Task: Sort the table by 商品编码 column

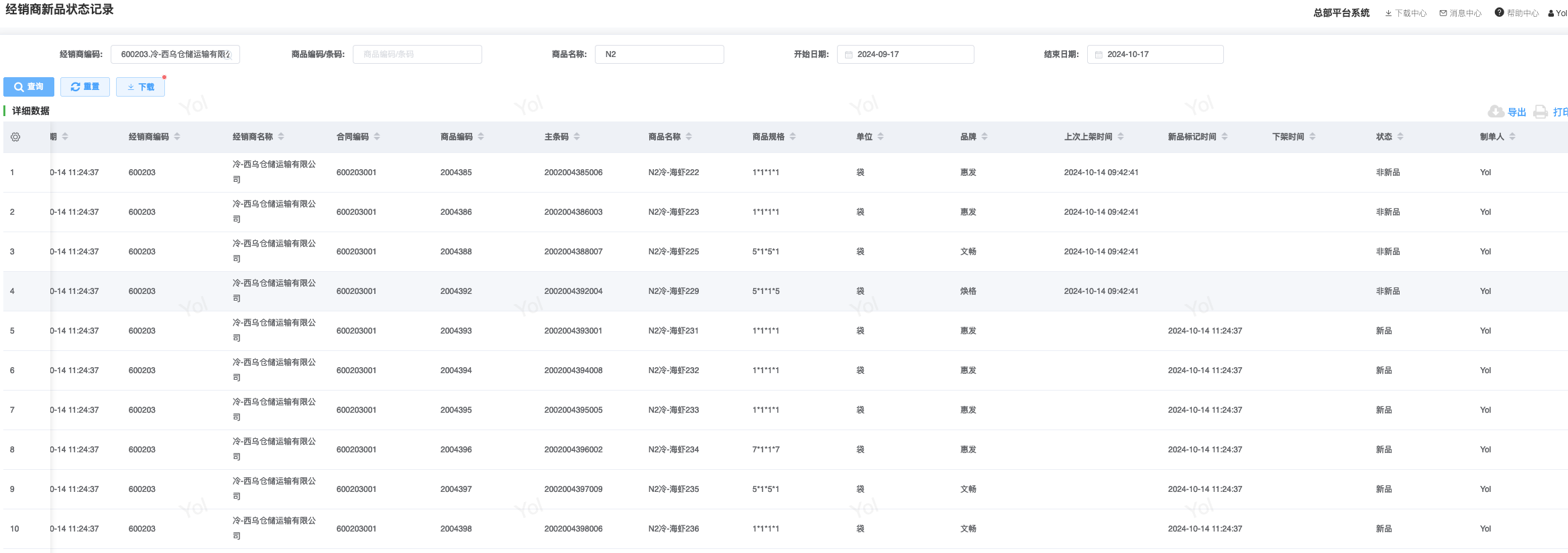Action: click(481, 137)
